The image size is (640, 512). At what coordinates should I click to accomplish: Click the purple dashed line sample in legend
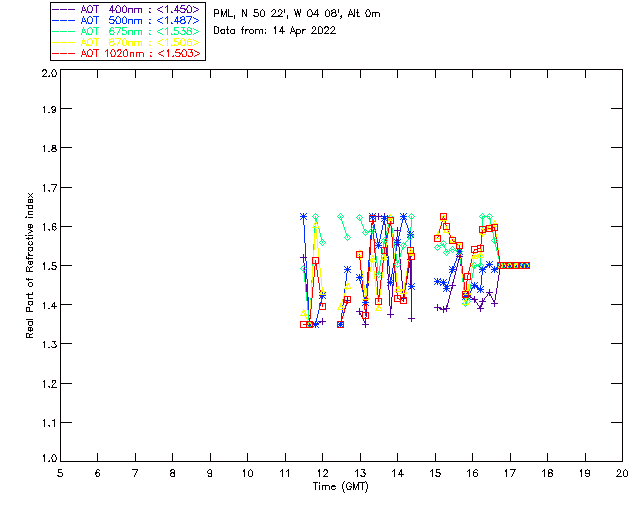tap(63, 9)
